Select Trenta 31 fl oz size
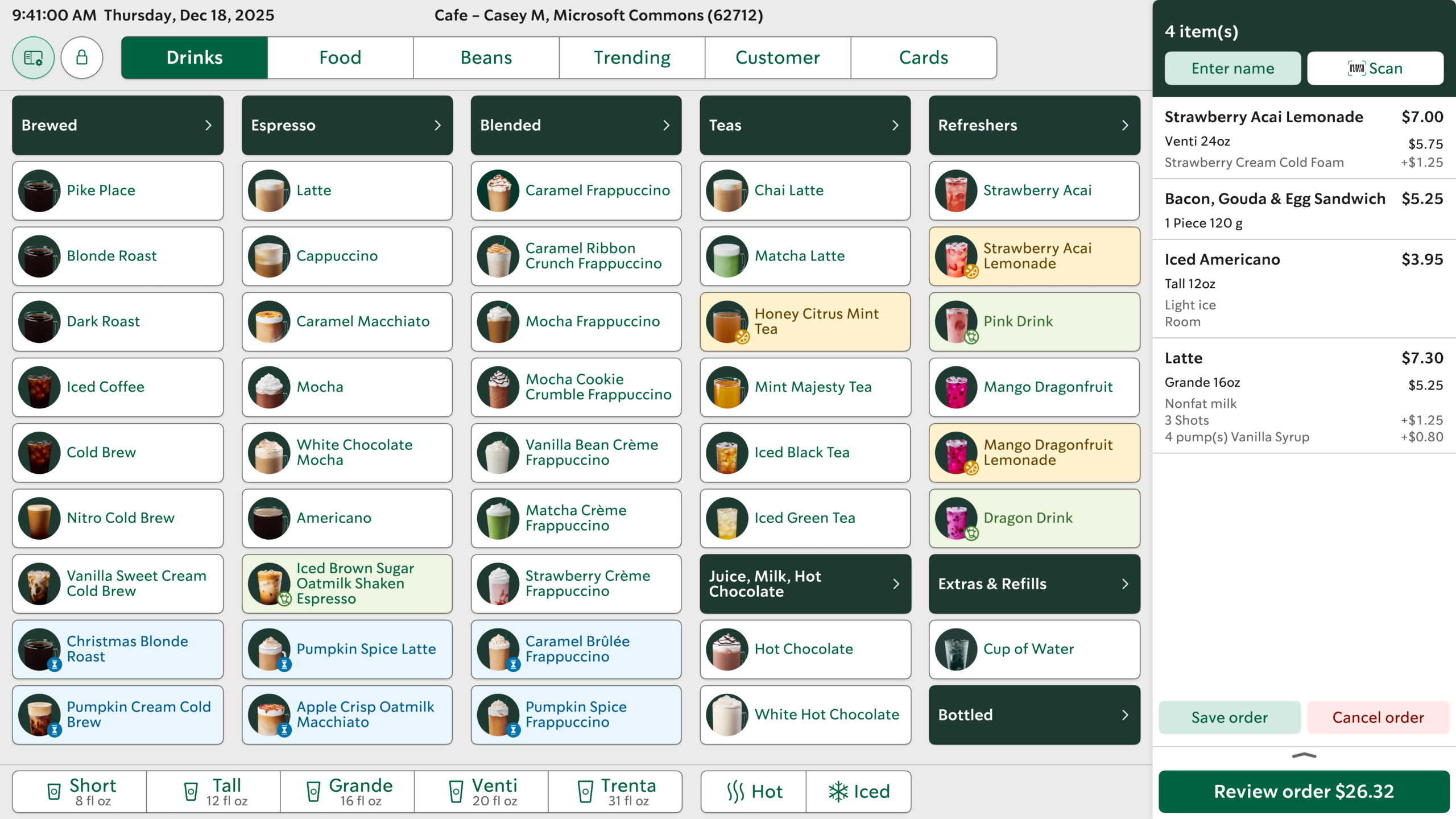 tap(615, 792)
